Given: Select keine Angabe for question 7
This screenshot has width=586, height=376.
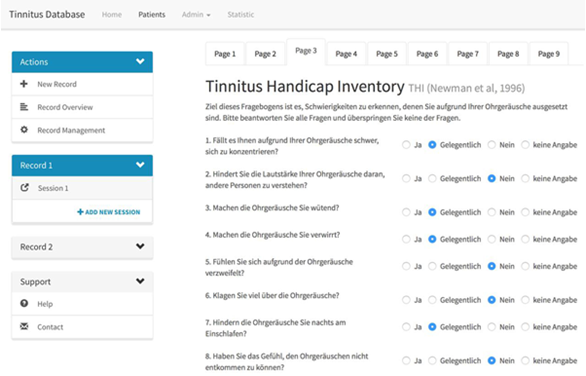Looking at the screenshot, I should pos(525,327).
